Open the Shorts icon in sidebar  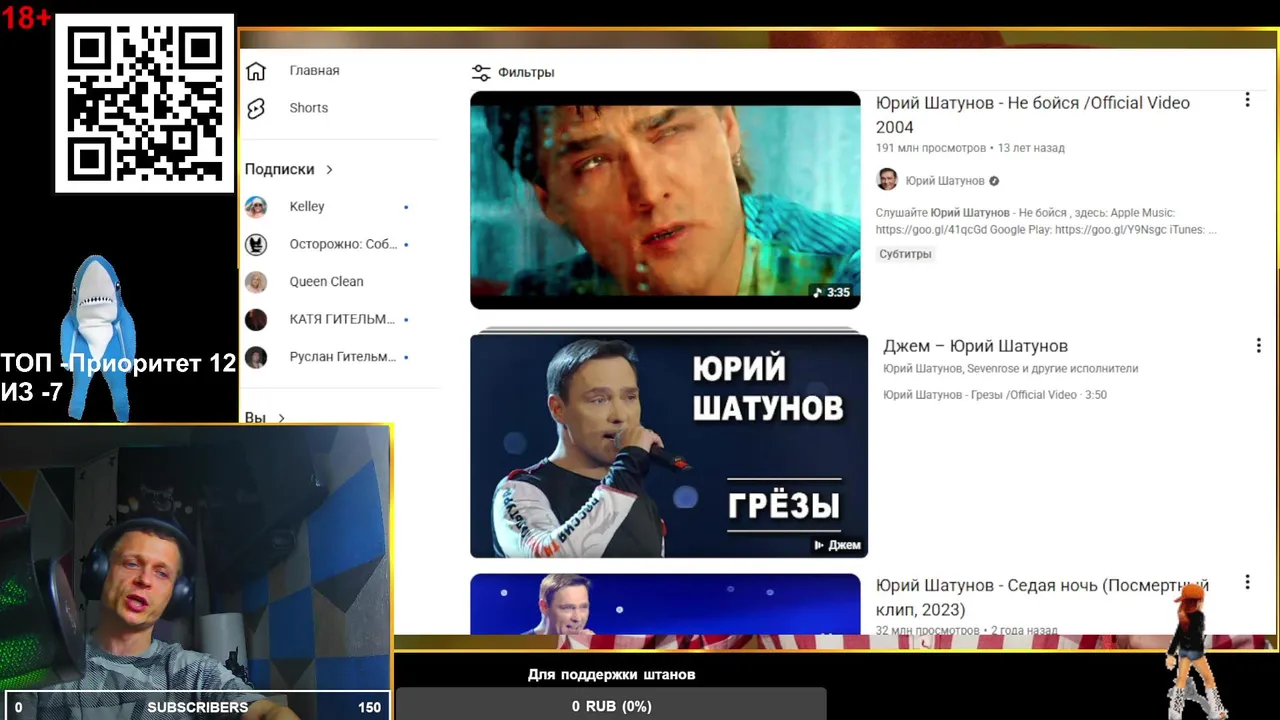(x=256, y=108)
